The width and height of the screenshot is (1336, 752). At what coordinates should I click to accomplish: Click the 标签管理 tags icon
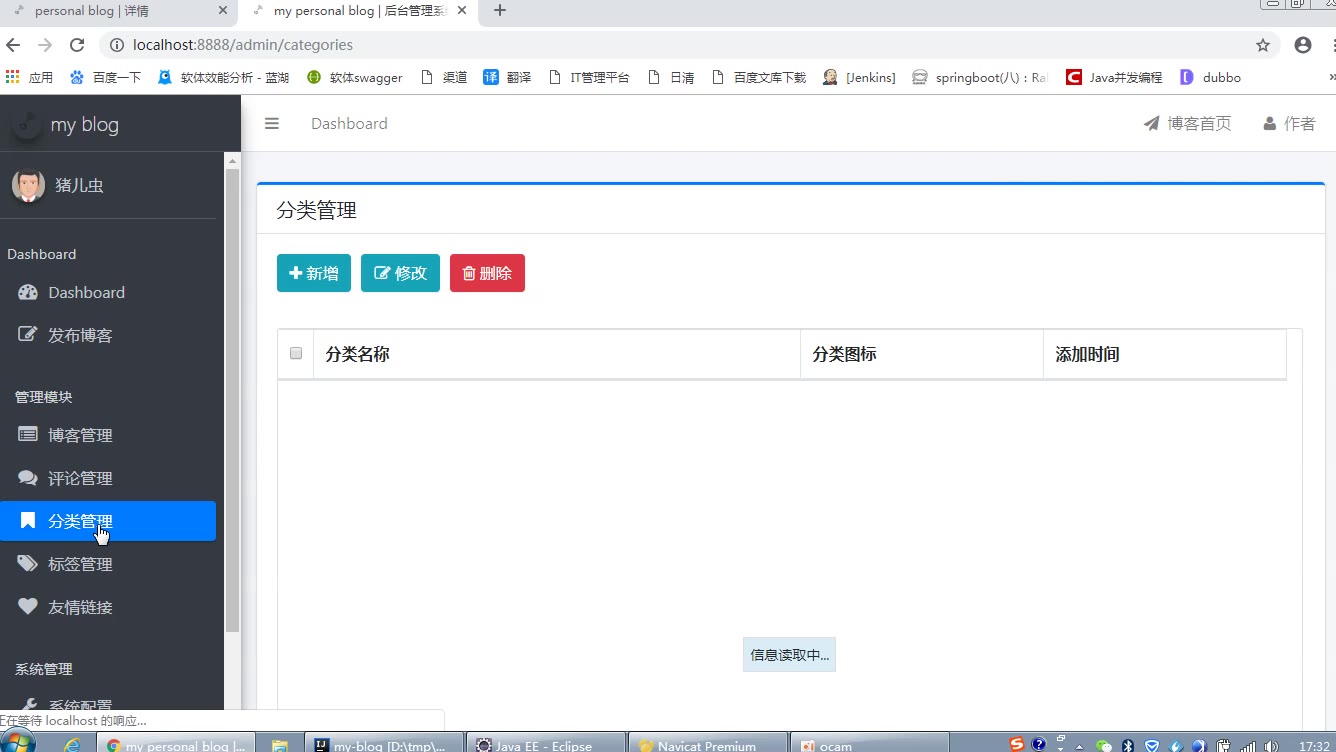click(28, 564)
